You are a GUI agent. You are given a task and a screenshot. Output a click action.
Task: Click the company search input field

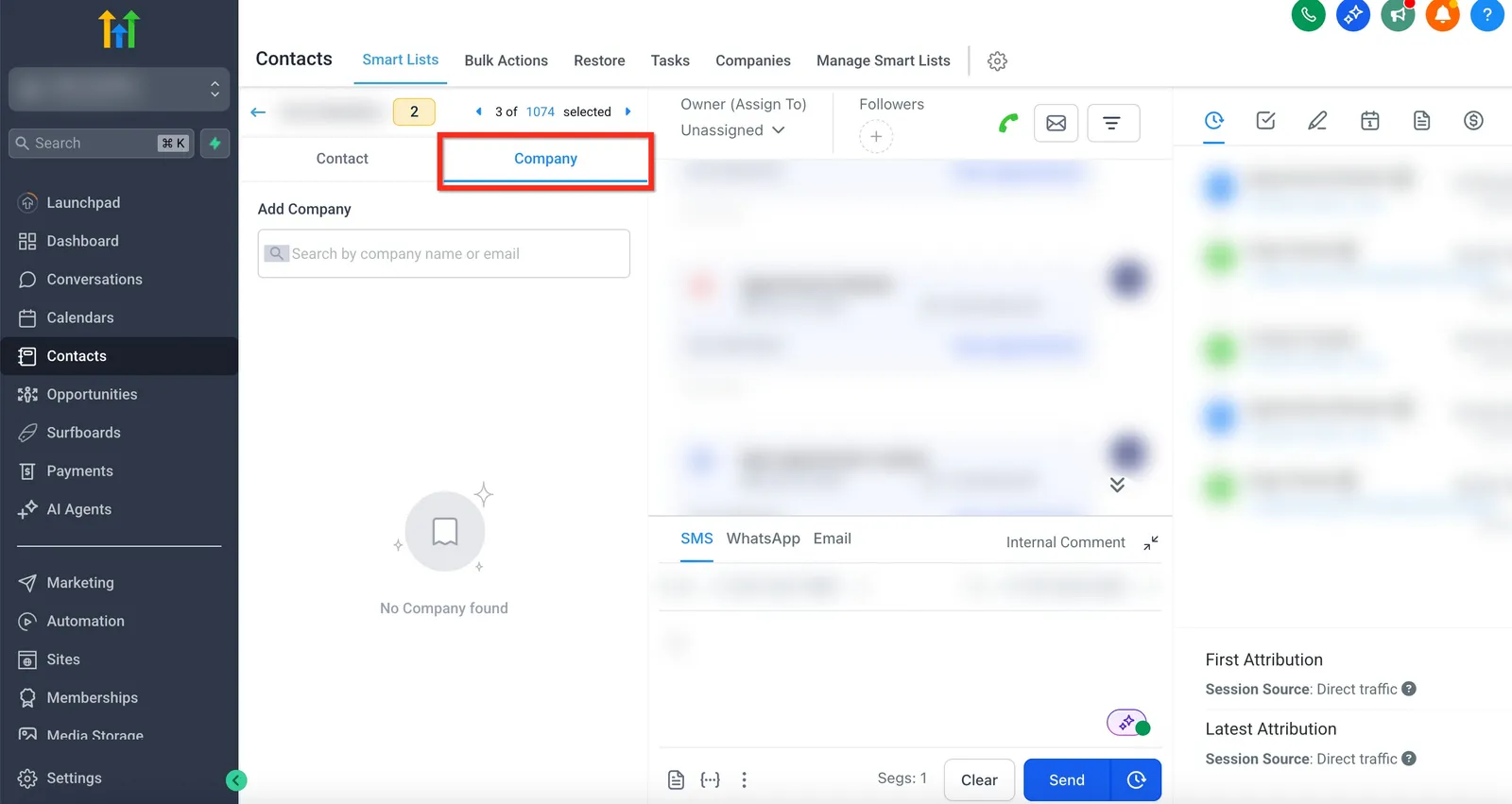[444, 254]
